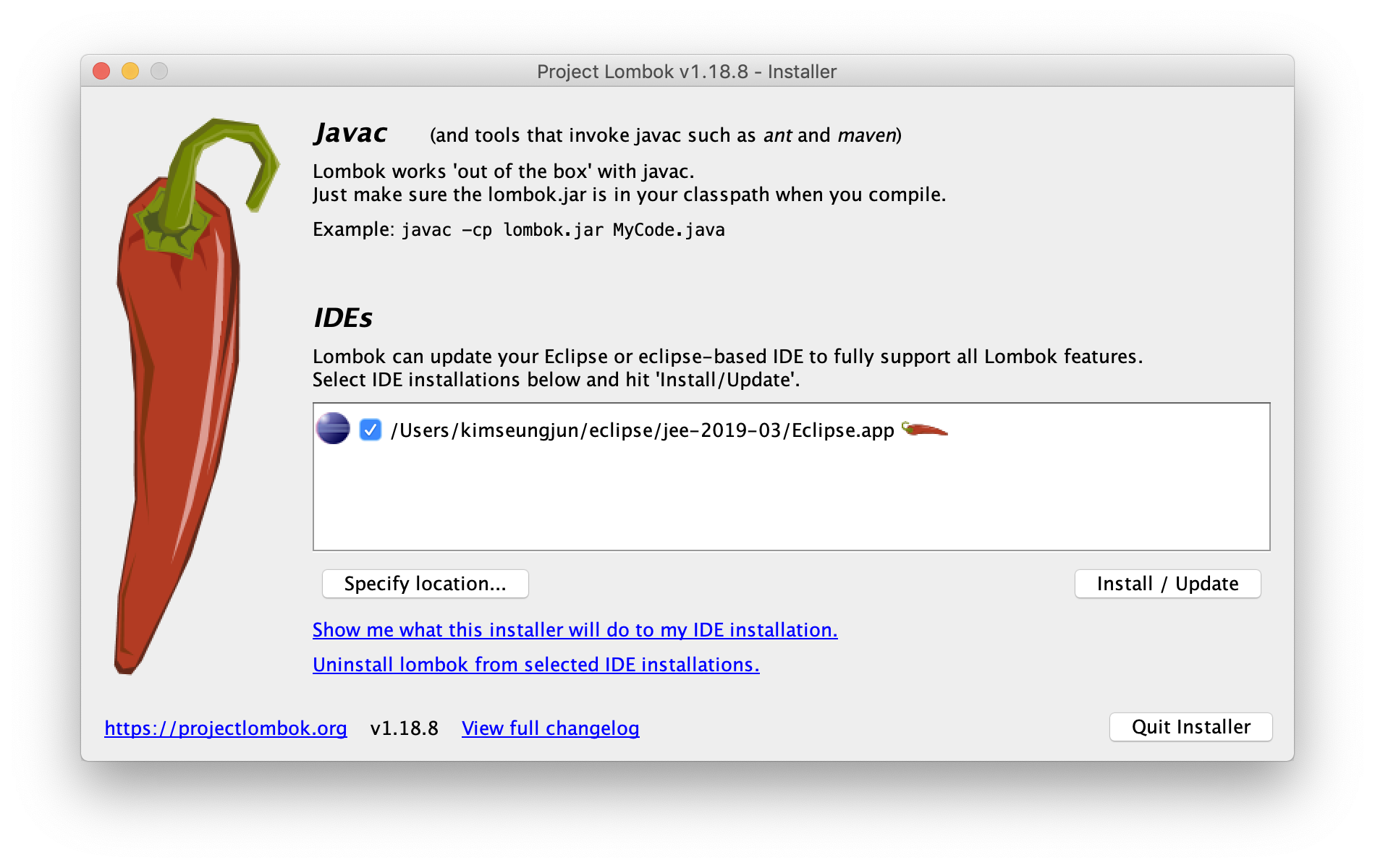Click the IDEs heading
This screenshot has height=868, width=1375.
click(x=343, y=318)
